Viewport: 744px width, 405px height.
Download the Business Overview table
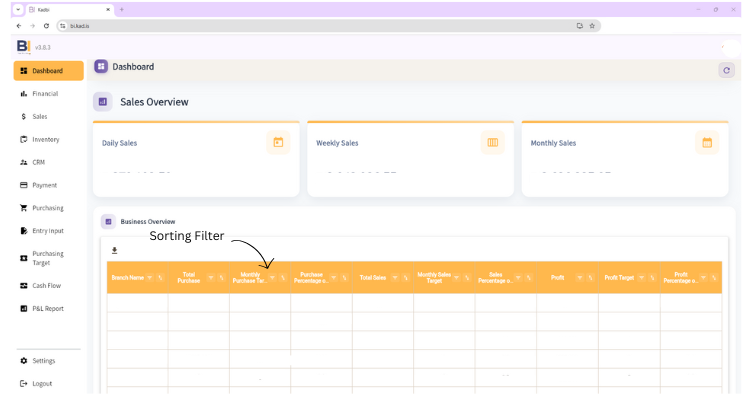(x=114, y=251)
